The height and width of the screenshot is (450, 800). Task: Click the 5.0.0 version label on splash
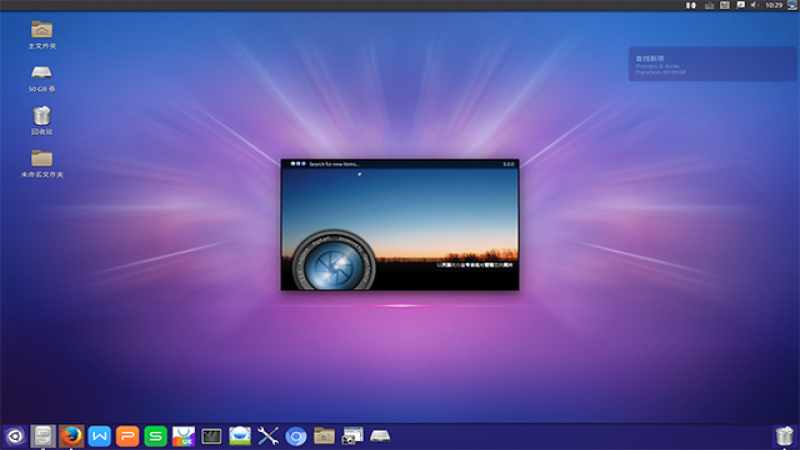508,164
